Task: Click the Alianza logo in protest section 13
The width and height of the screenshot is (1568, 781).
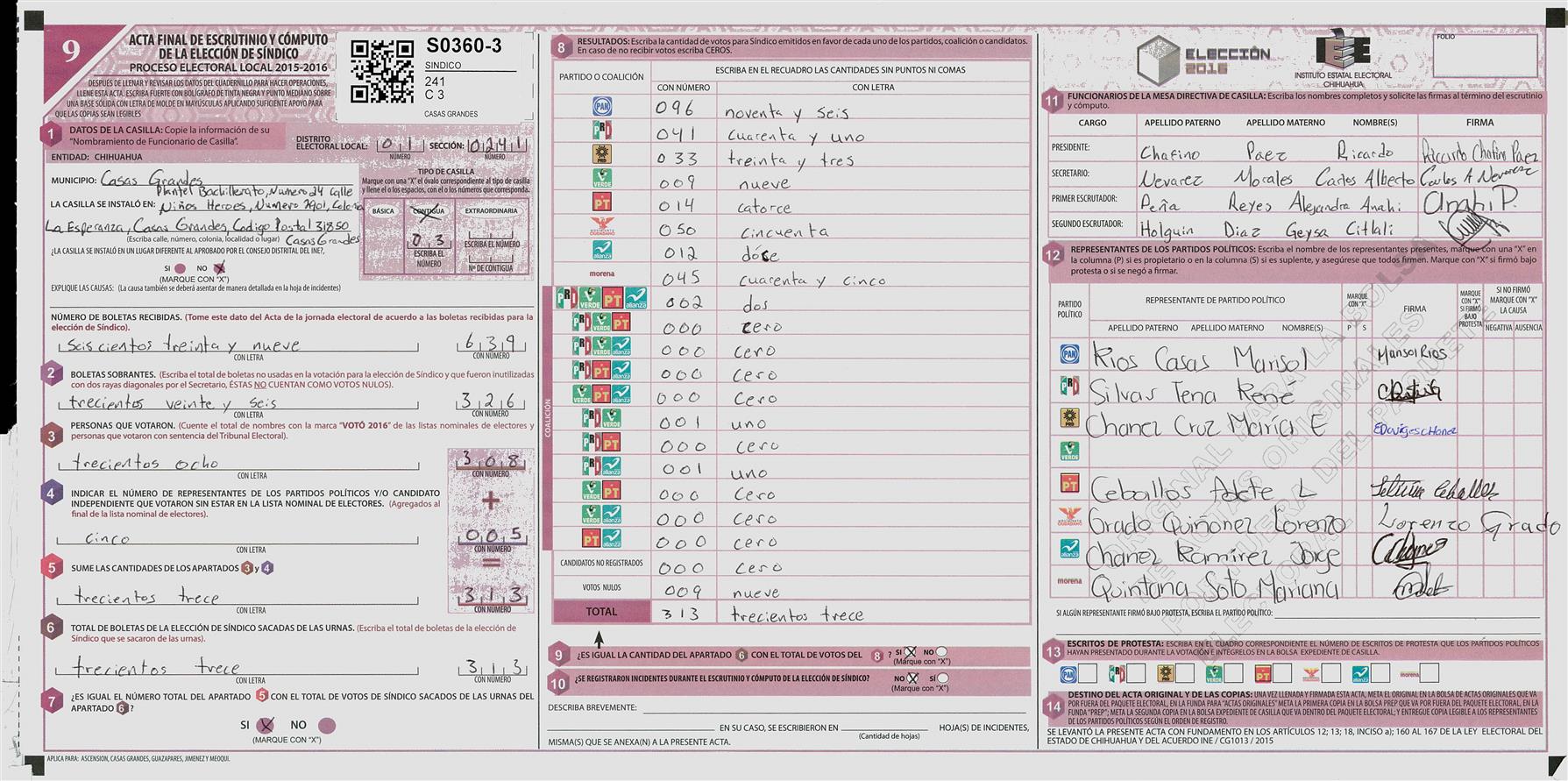Action: pyautogui.click(x=1360, y=674)
